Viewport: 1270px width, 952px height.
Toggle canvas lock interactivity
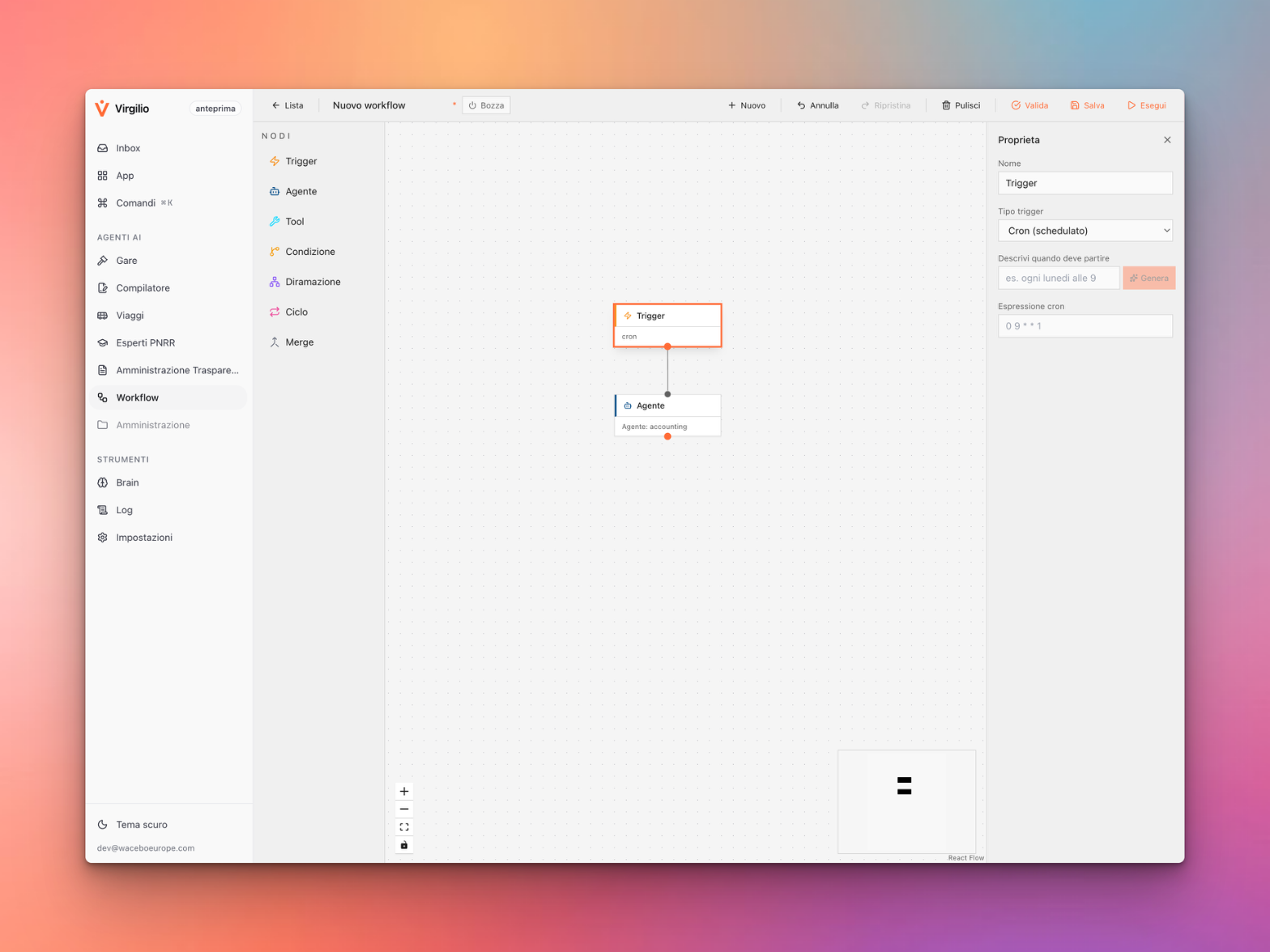[404, 845]
